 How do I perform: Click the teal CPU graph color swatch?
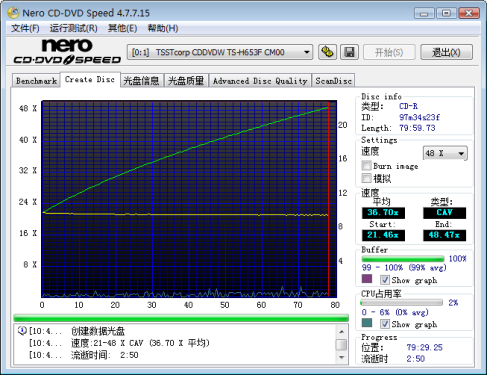pyautogui.click(x=367, y=323)
